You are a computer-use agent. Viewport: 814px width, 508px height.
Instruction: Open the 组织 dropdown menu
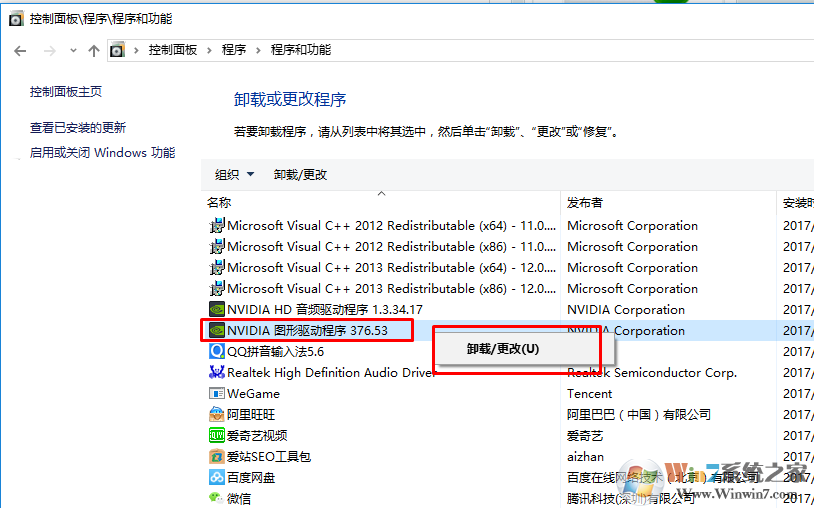point(234,175)
